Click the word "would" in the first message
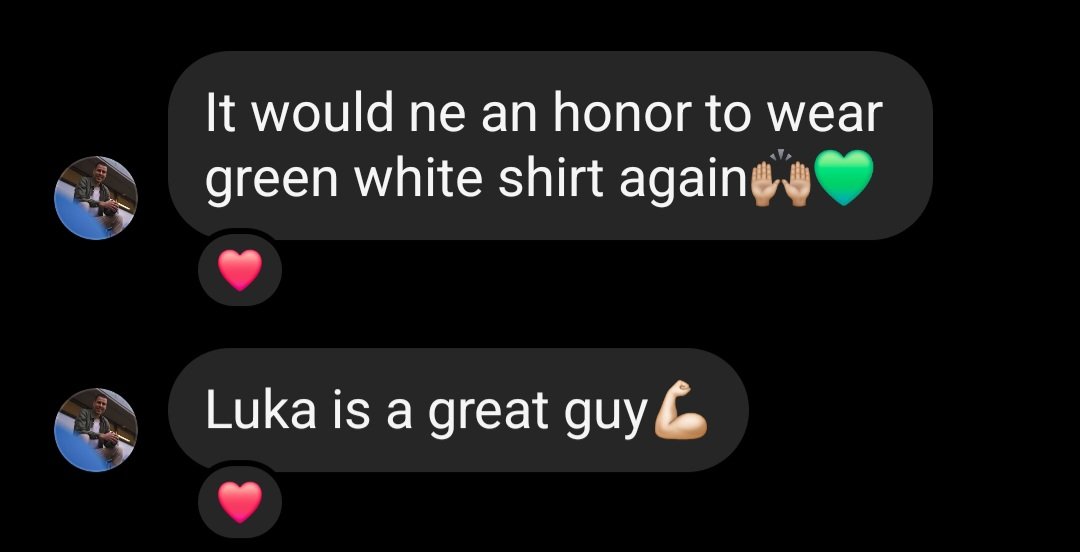The image size is (1080, 552). click(x=322, y=113)
